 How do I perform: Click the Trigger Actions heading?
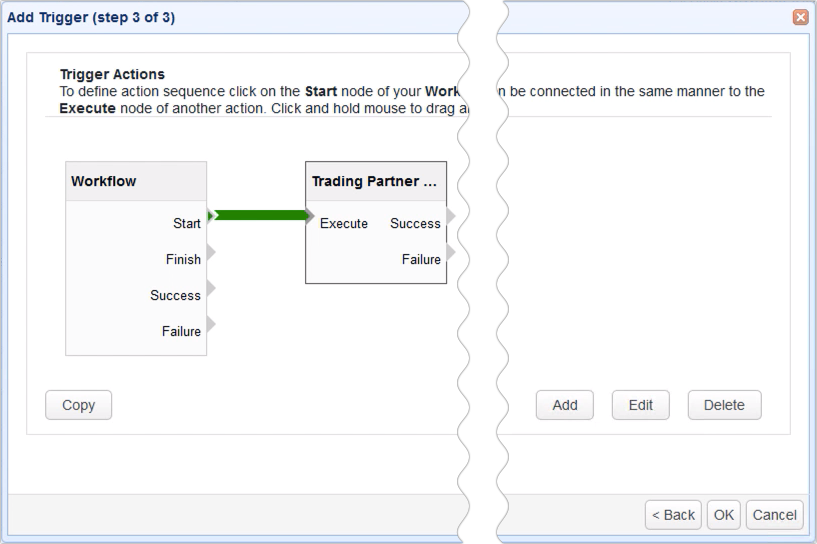click(112, 74)
